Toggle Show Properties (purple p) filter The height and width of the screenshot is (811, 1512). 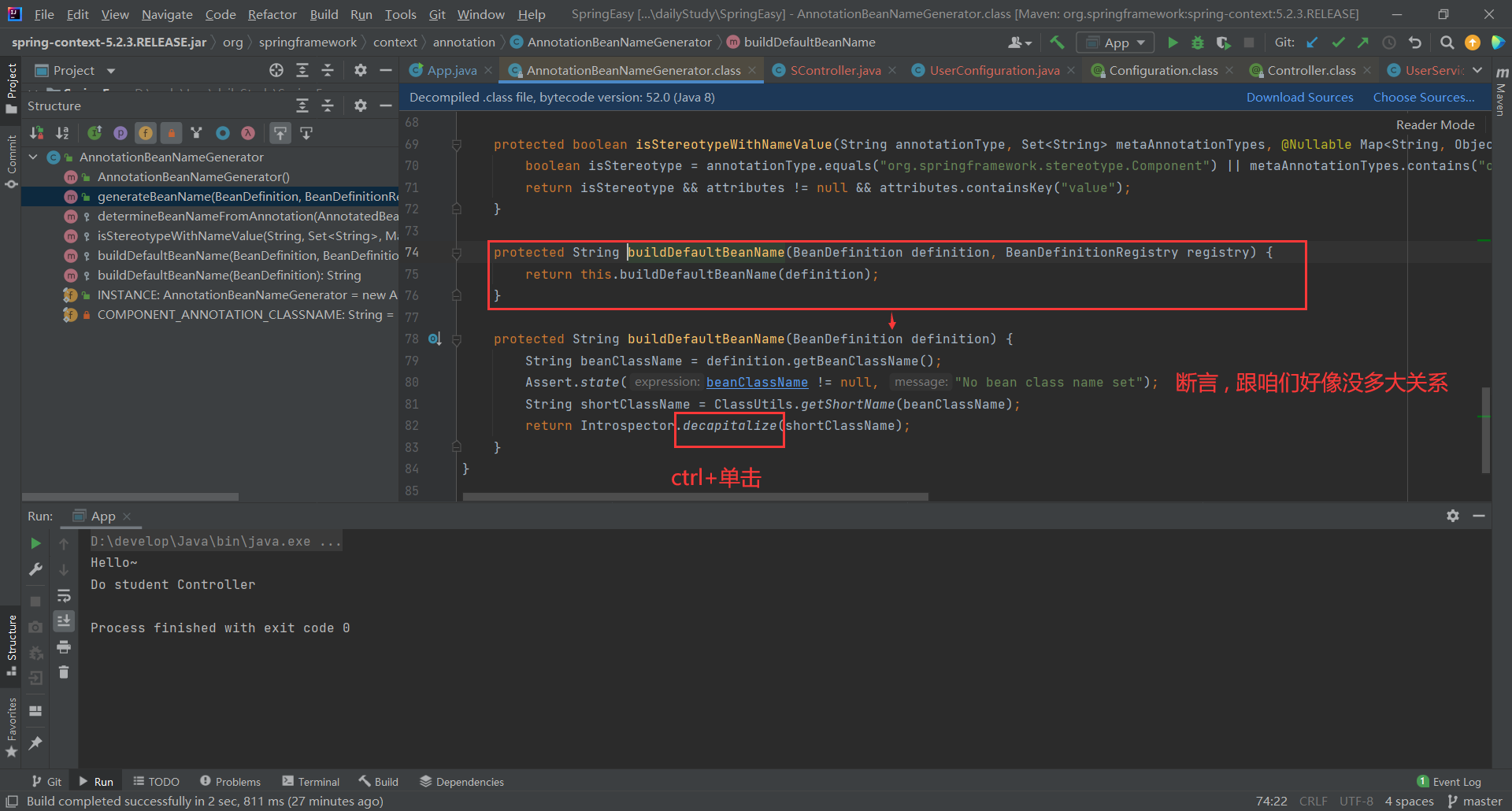click(x=120, y=133)
